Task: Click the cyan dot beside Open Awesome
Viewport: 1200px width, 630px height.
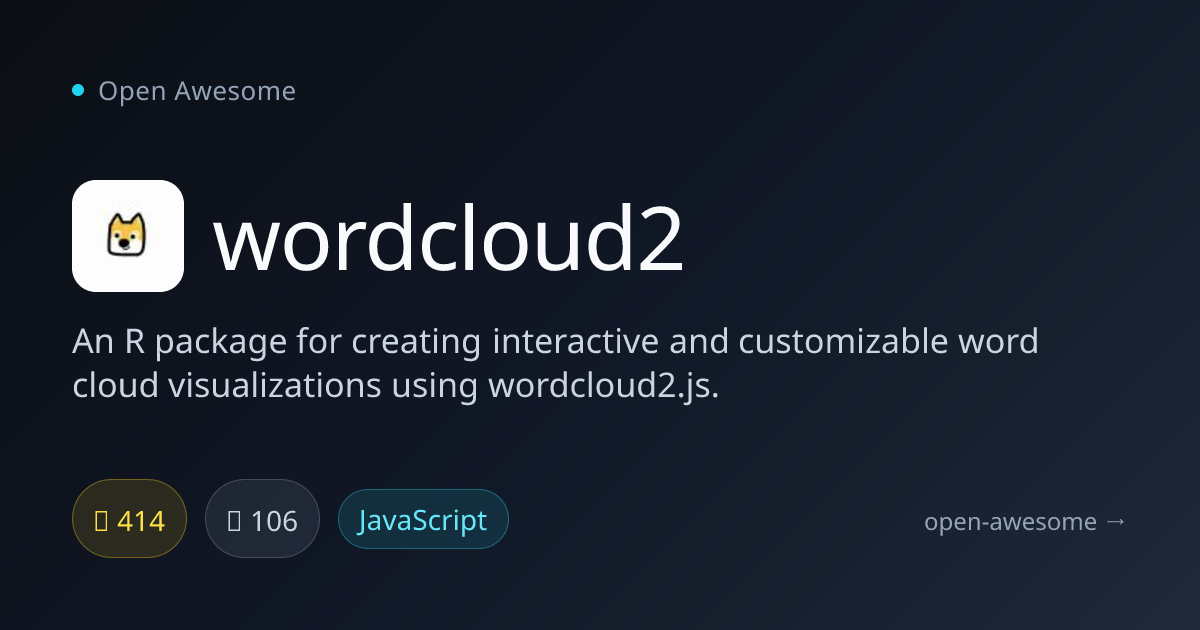Action: pos(78,91)
